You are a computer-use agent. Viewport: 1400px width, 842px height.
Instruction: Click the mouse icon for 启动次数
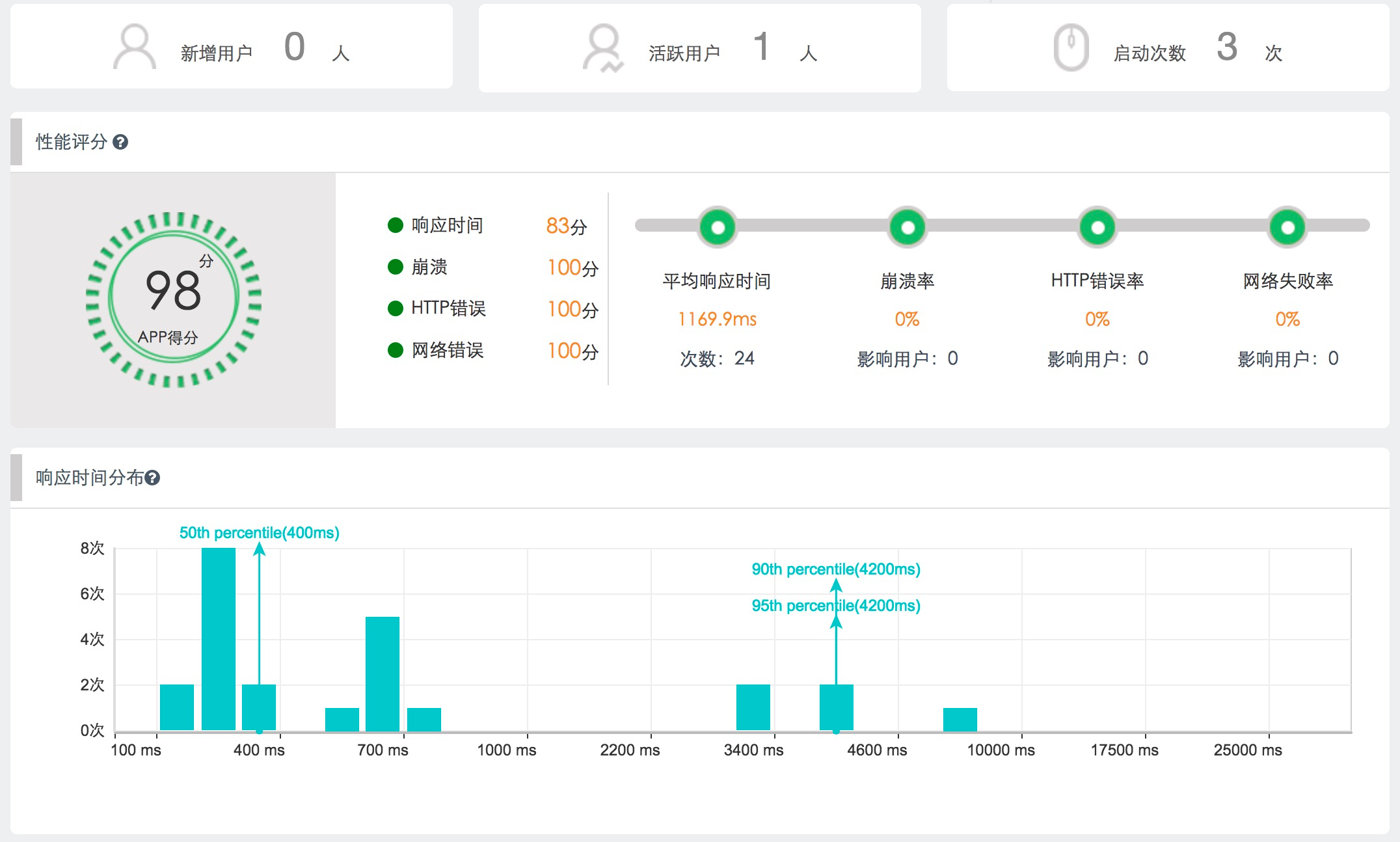(x=1071, y=48)
